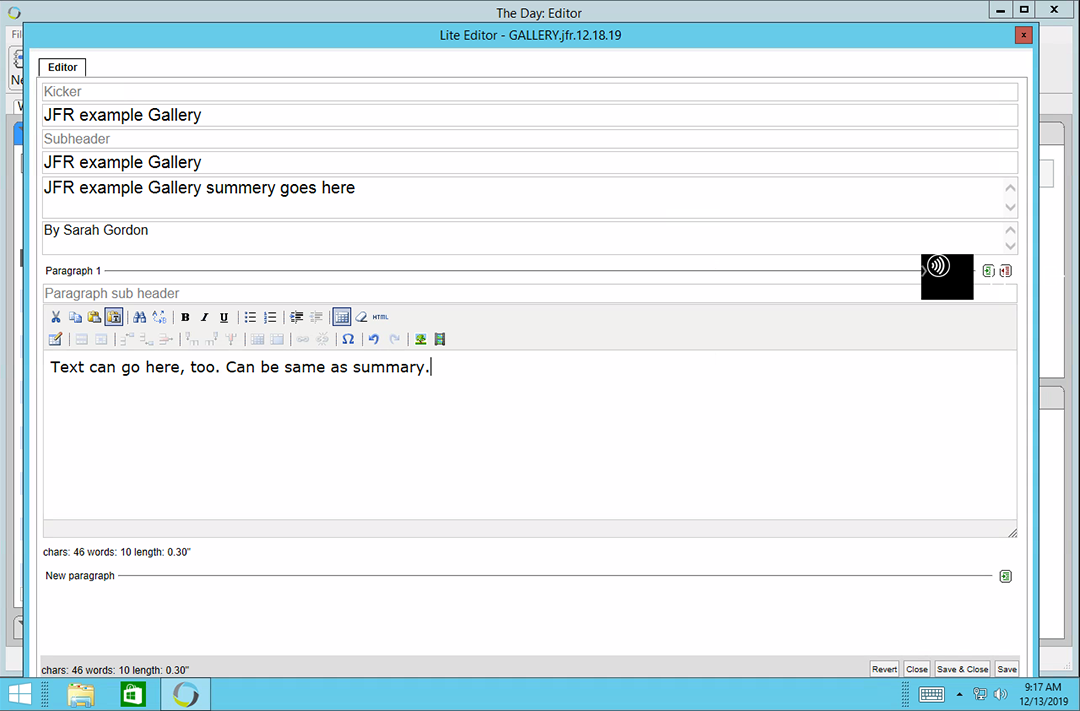Click the byline field scroll down arrow

[1010, 246]
